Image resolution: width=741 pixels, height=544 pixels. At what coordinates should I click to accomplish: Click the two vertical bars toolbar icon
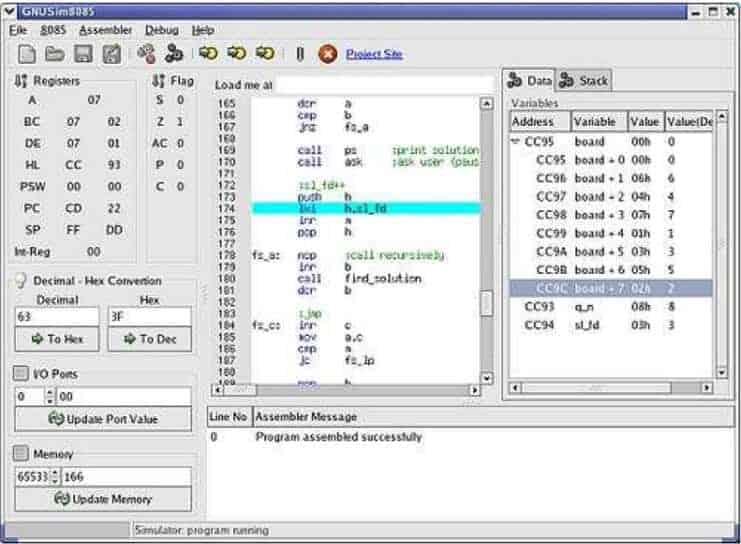point(298,53)
